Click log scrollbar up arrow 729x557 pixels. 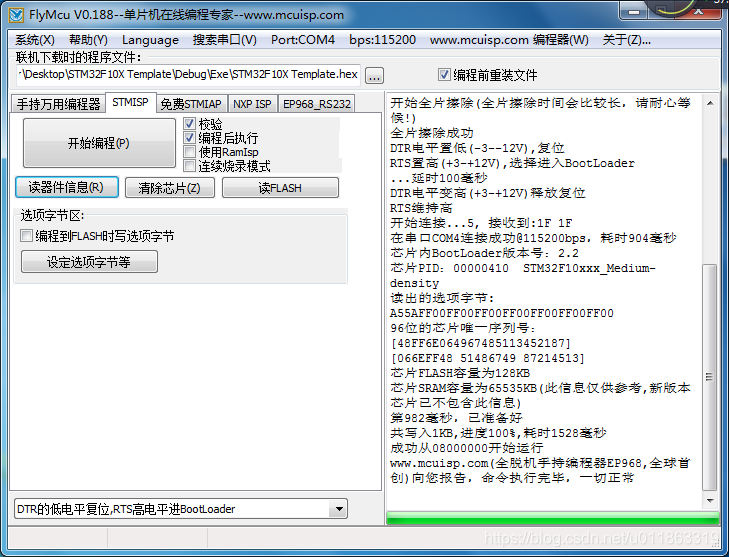710,103
